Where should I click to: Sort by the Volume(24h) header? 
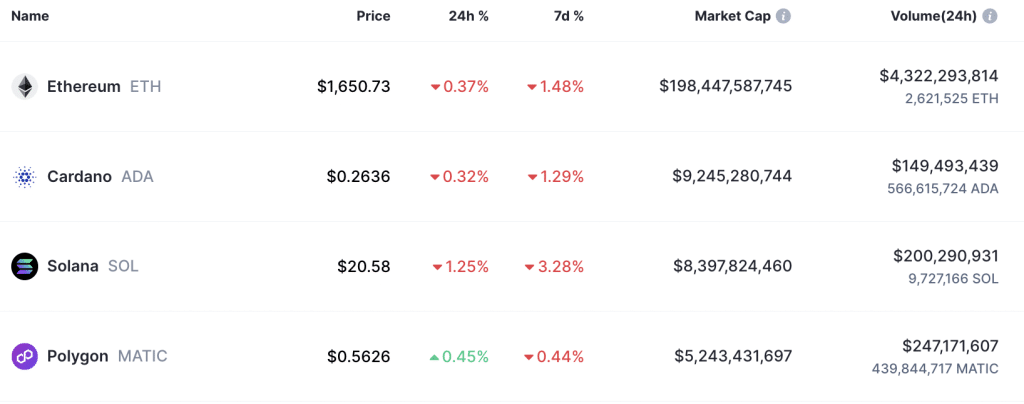pos(933,17)
